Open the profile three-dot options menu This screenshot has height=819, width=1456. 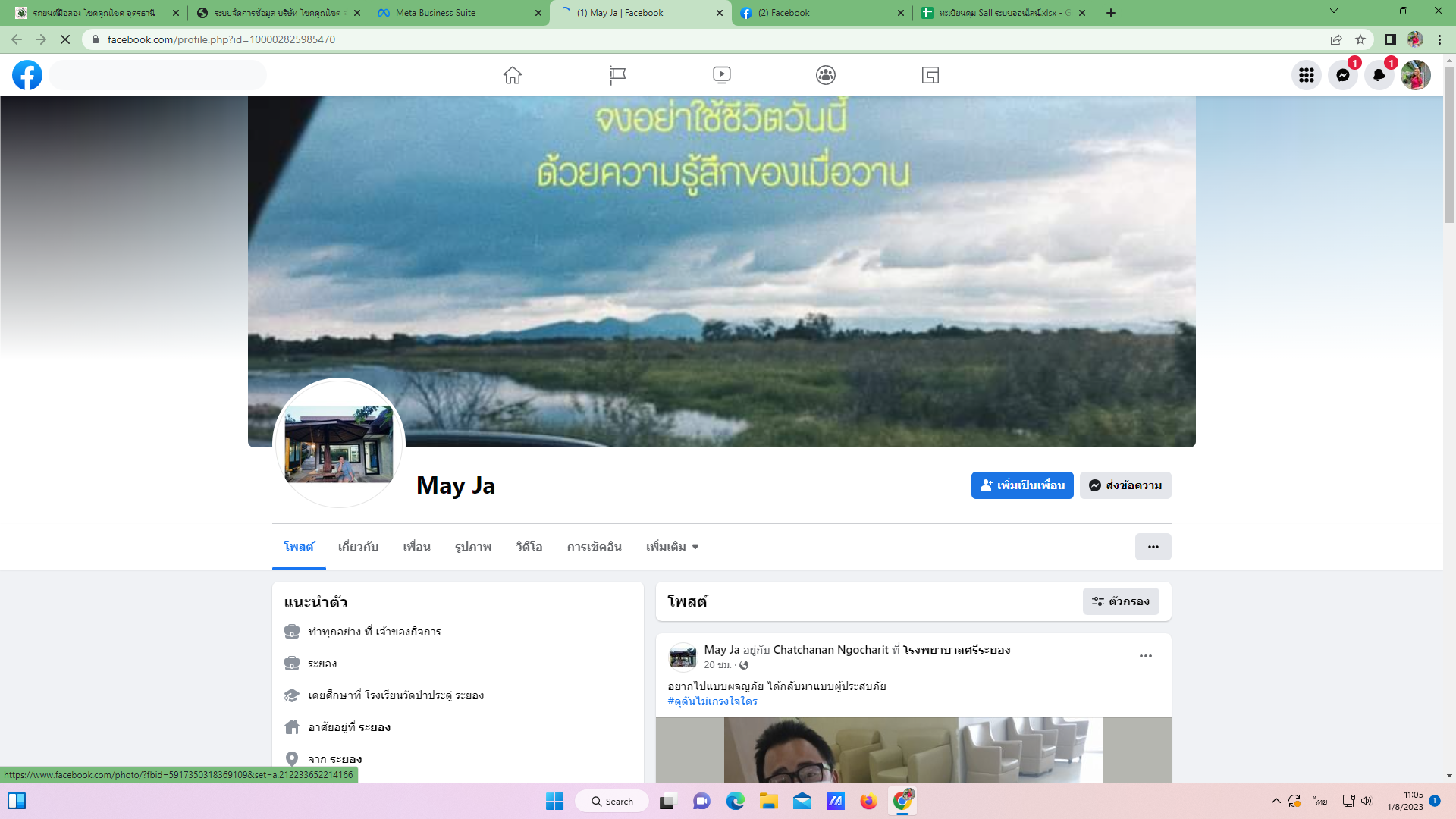click(1153, 547)
